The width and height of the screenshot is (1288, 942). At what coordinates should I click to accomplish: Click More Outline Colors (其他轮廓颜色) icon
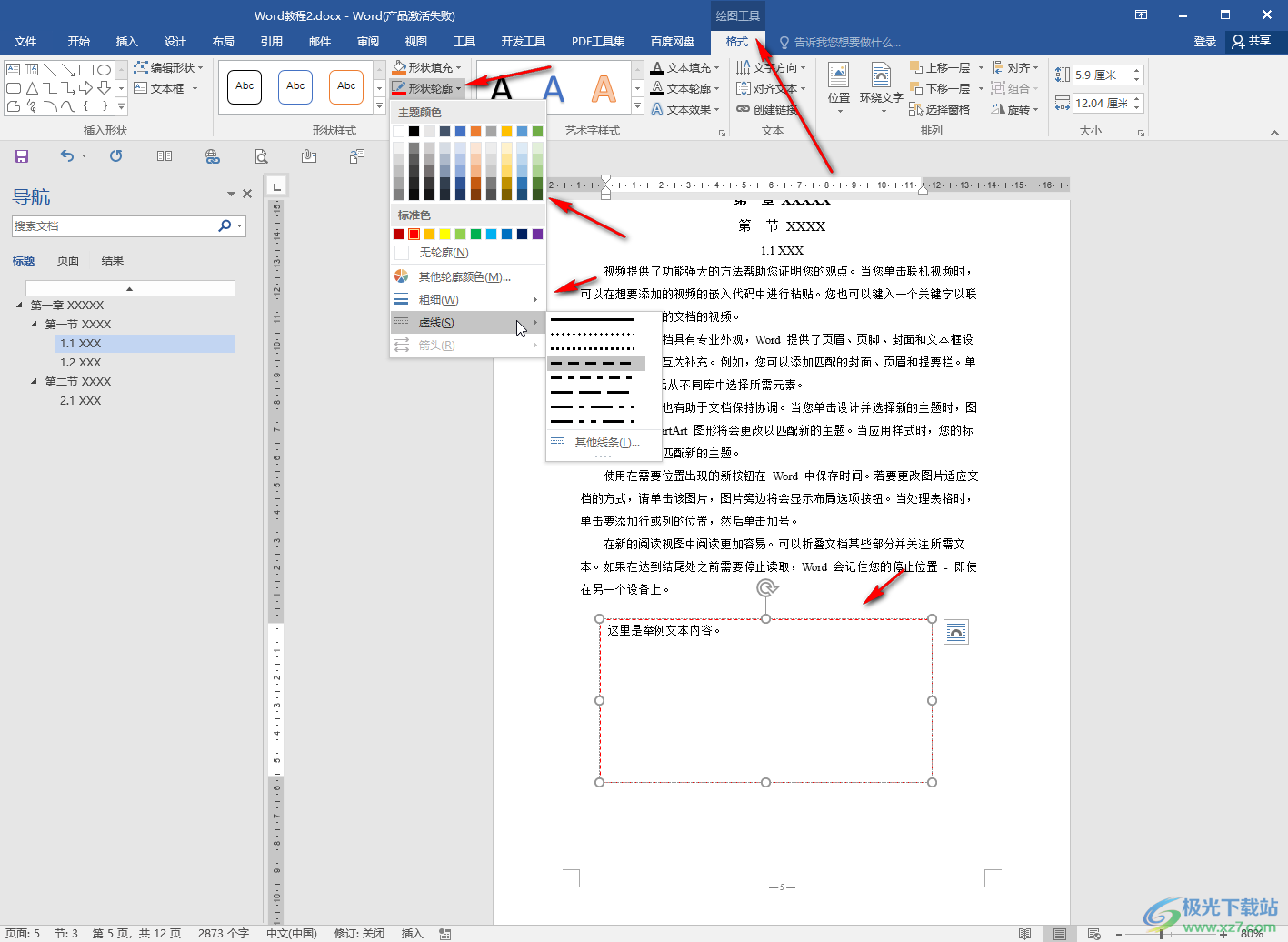click(402, 276)
